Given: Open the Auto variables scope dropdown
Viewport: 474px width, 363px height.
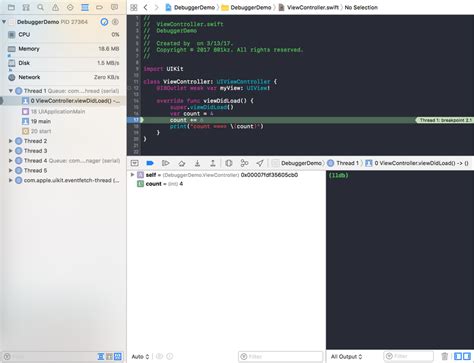Looking at the screenshot, I should pos(140,356).
